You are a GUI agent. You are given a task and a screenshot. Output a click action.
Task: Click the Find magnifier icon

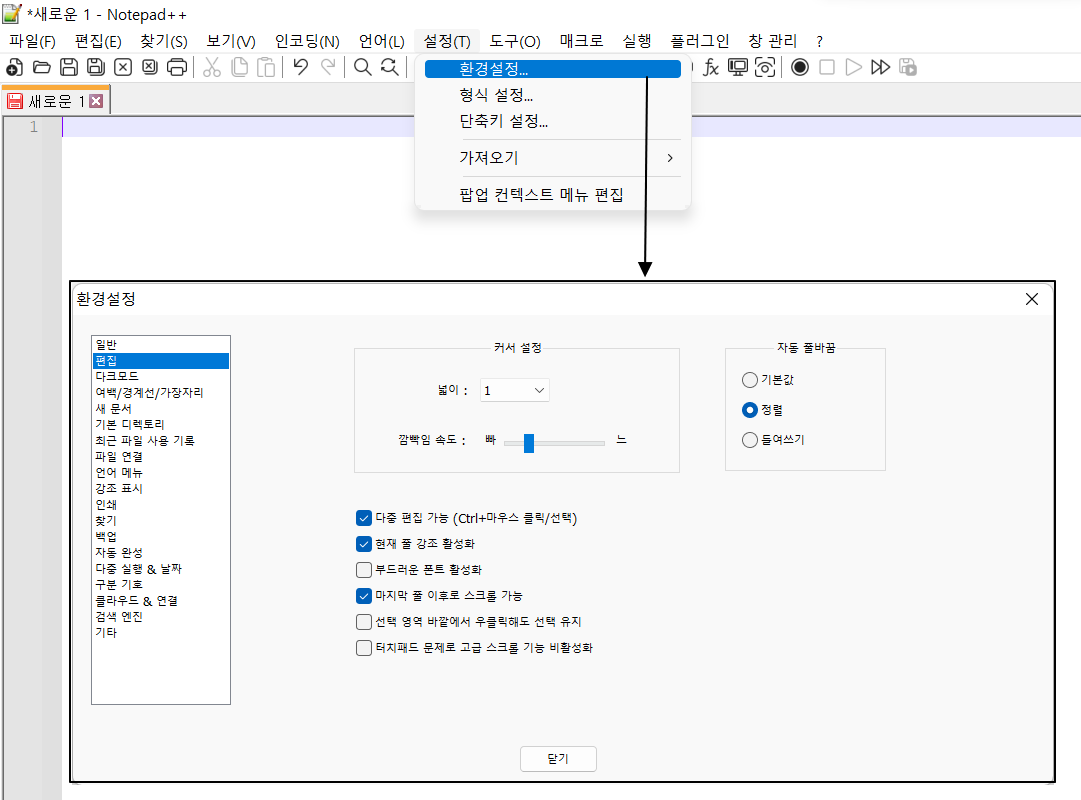(x=363, y=67)
